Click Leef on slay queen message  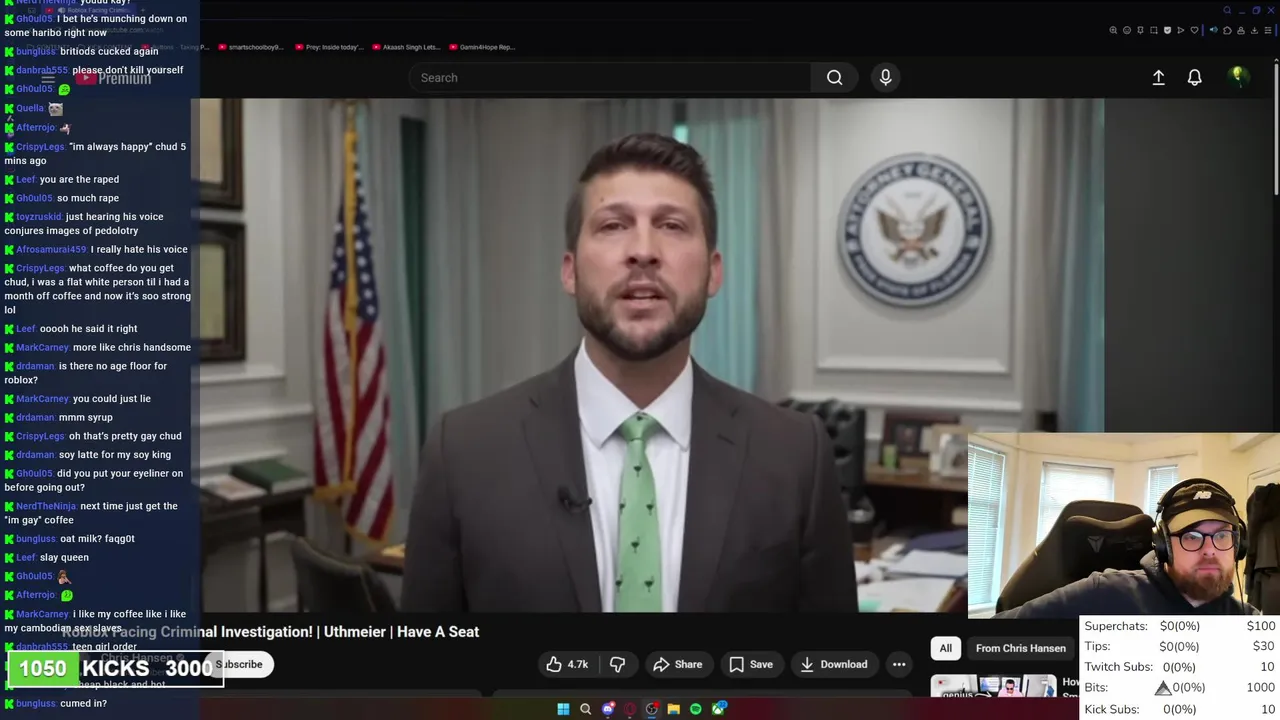[x=26, y=557]
